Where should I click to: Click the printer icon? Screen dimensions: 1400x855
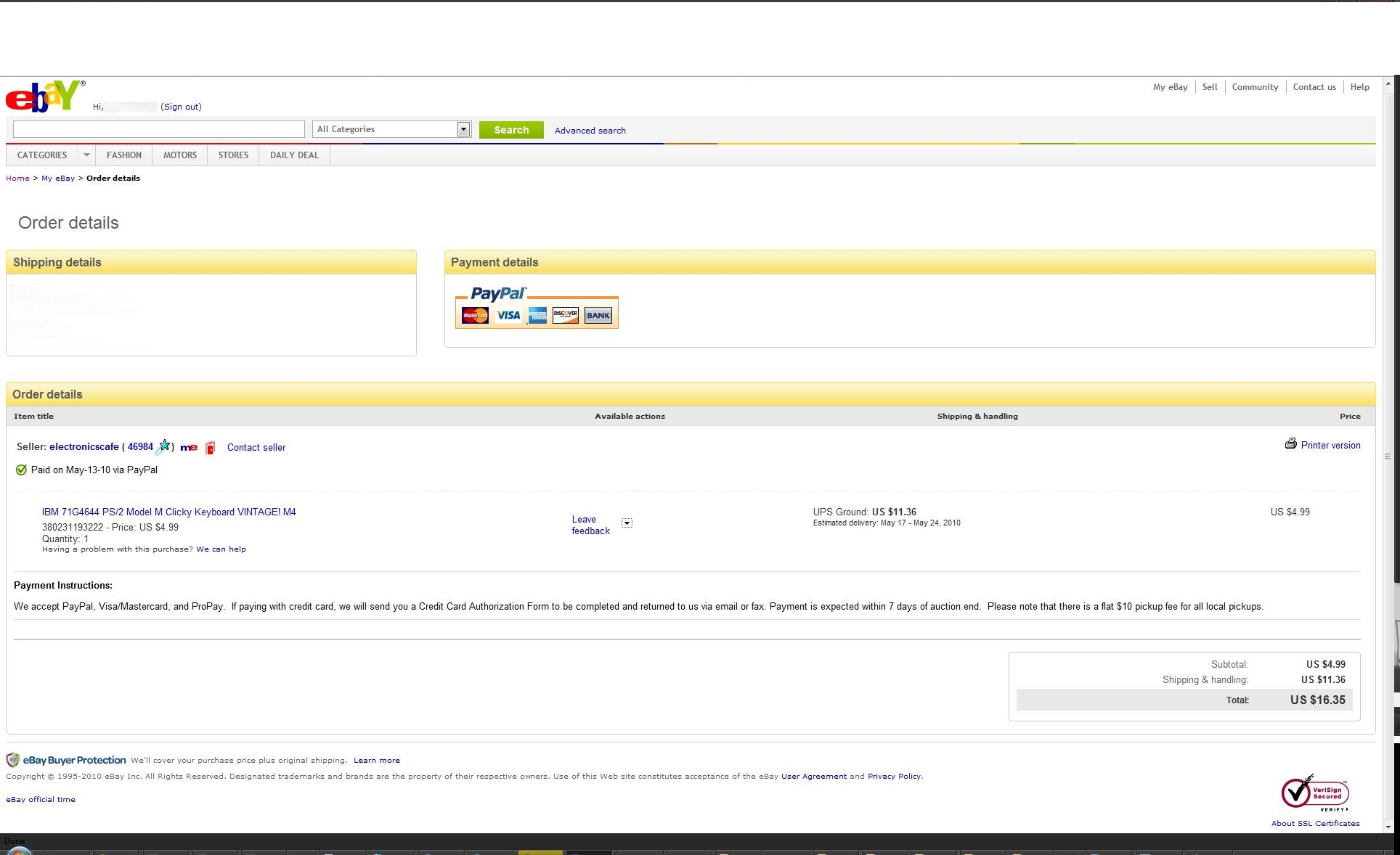pos(1290,444)
